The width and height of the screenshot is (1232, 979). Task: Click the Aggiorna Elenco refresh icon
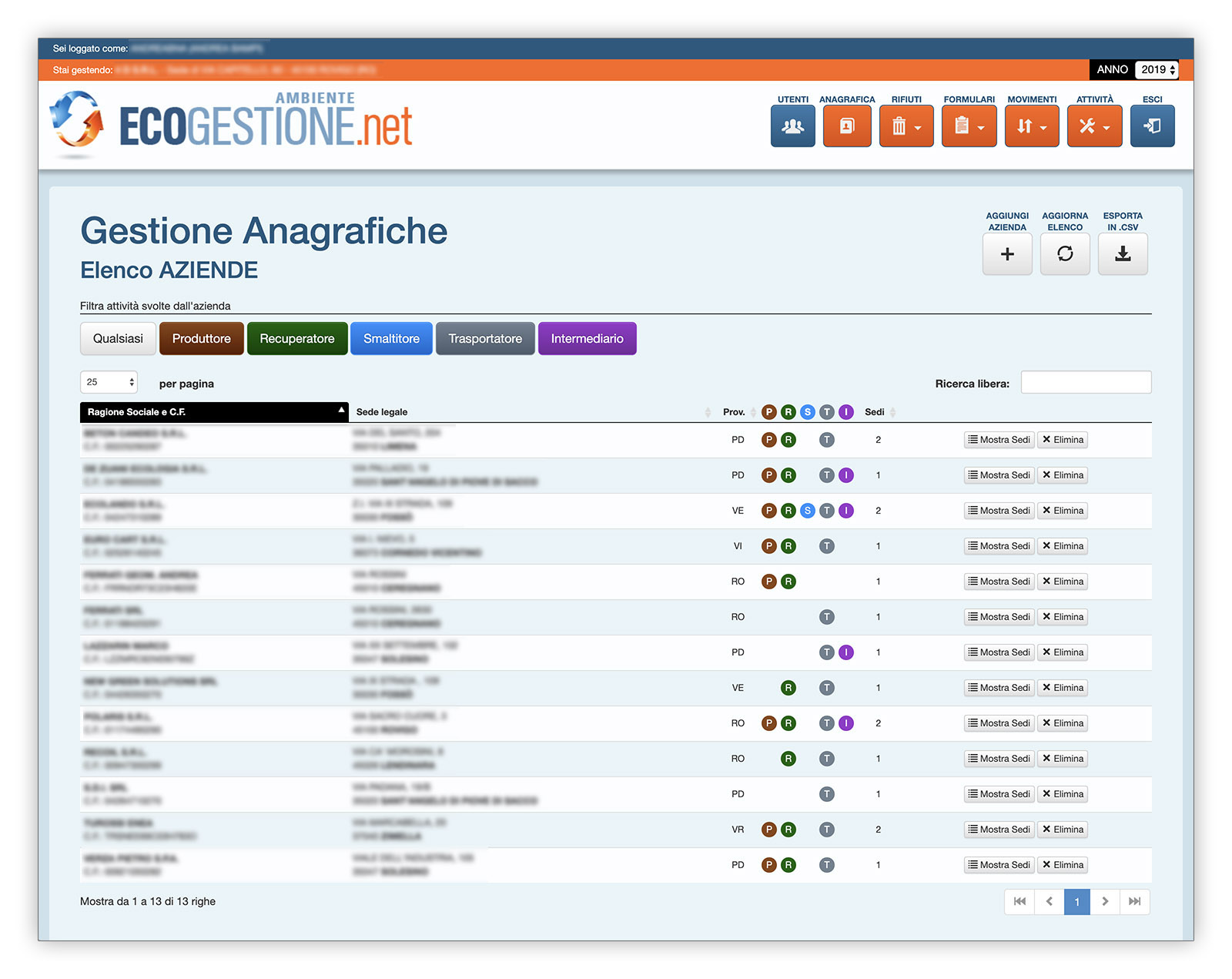[x=1065, y=254]
